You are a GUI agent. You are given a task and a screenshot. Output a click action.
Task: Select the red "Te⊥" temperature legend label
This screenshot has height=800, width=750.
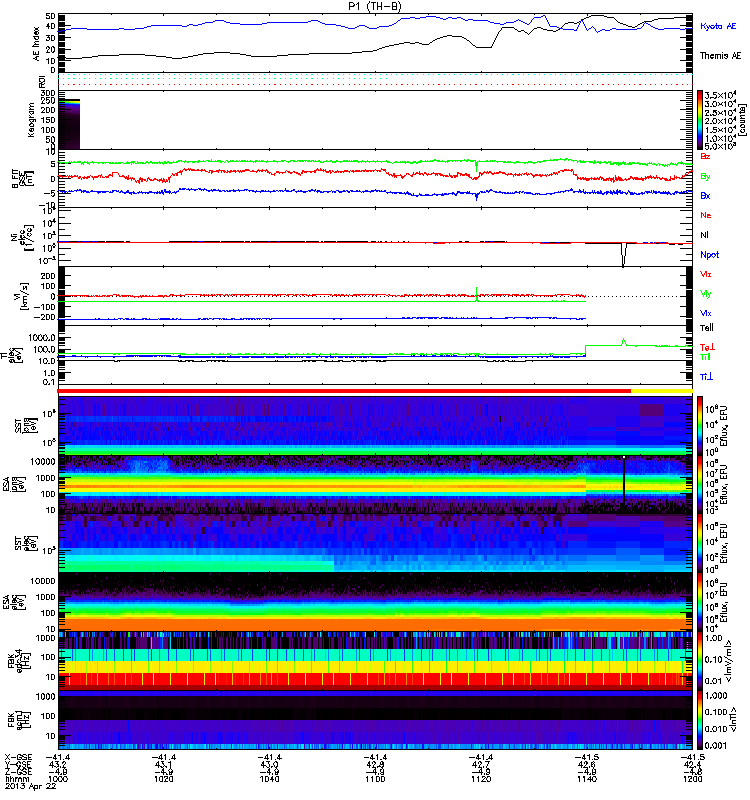(x=707, y=347)
